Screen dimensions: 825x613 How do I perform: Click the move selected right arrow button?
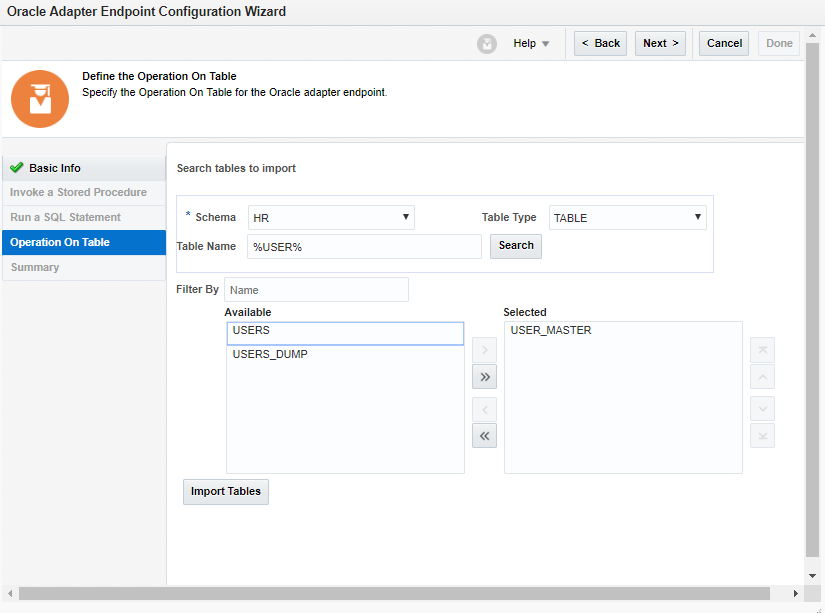click(x=485, y=350)
